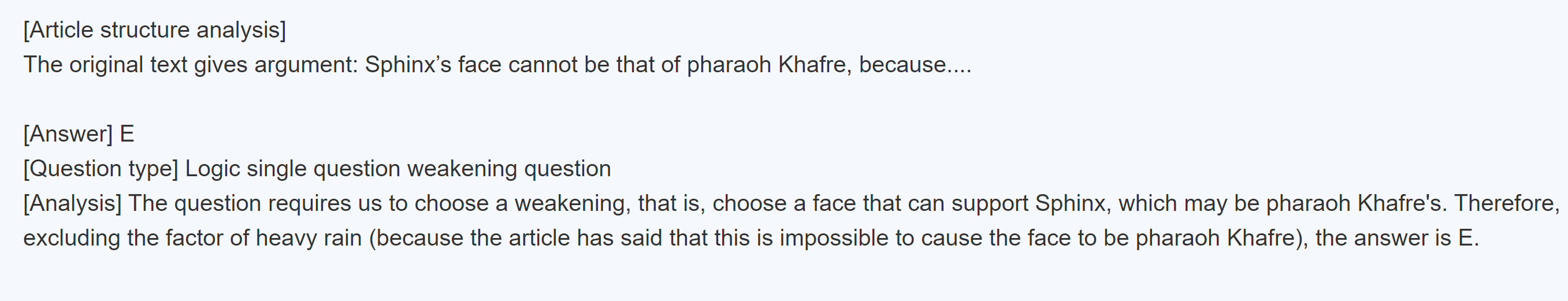Click the trailing "because...." text
This screenshot has width=1568, height=301.
pos(915,65)
